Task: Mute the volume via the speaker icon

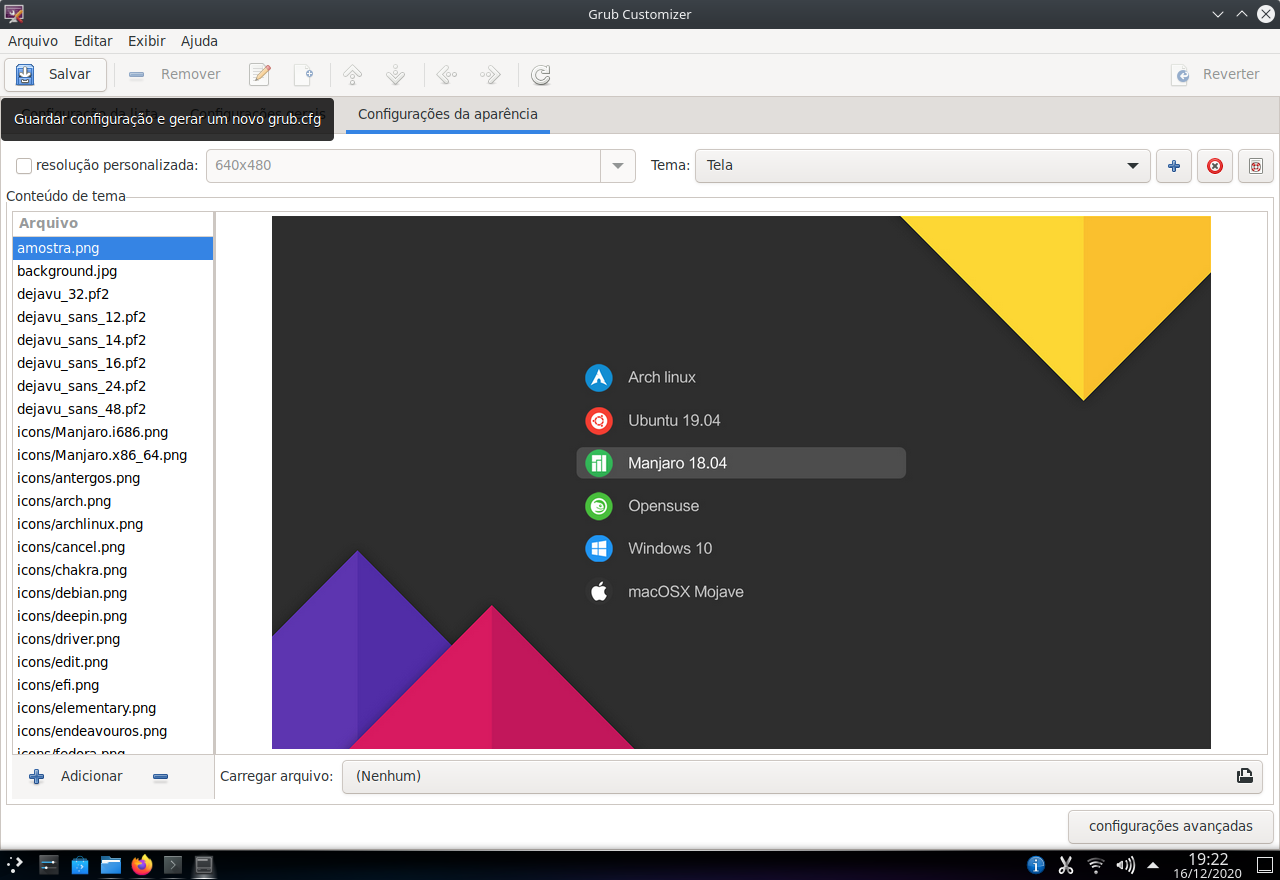Action: [x=1125, y=864]
